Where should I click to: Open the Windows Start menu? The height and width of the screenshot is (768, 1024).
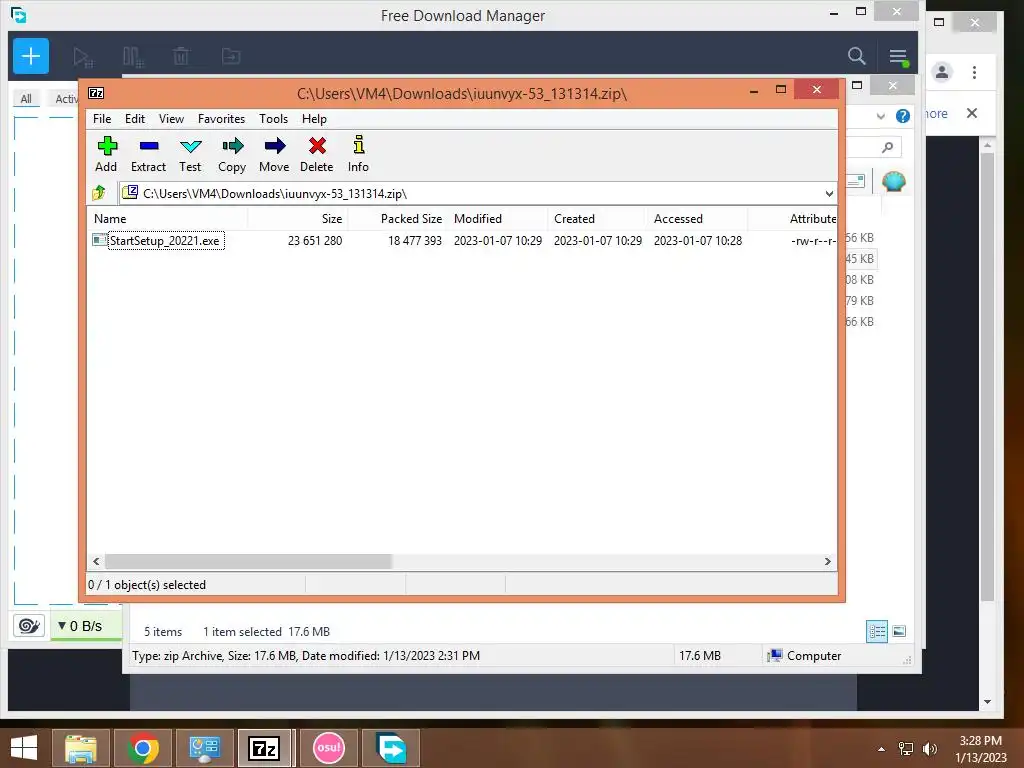point(24,748)
